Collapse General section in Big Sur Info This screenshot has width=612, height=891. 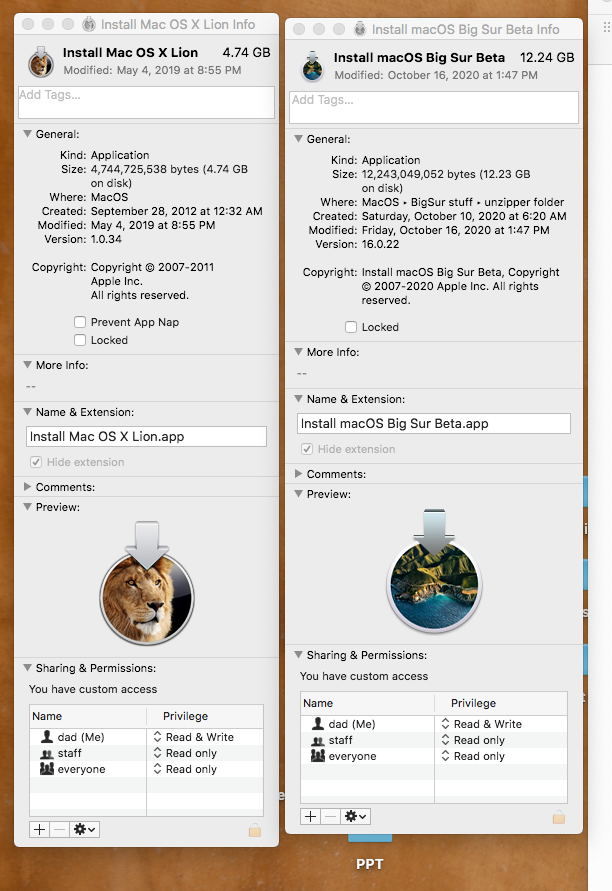(x=298, y=139)
